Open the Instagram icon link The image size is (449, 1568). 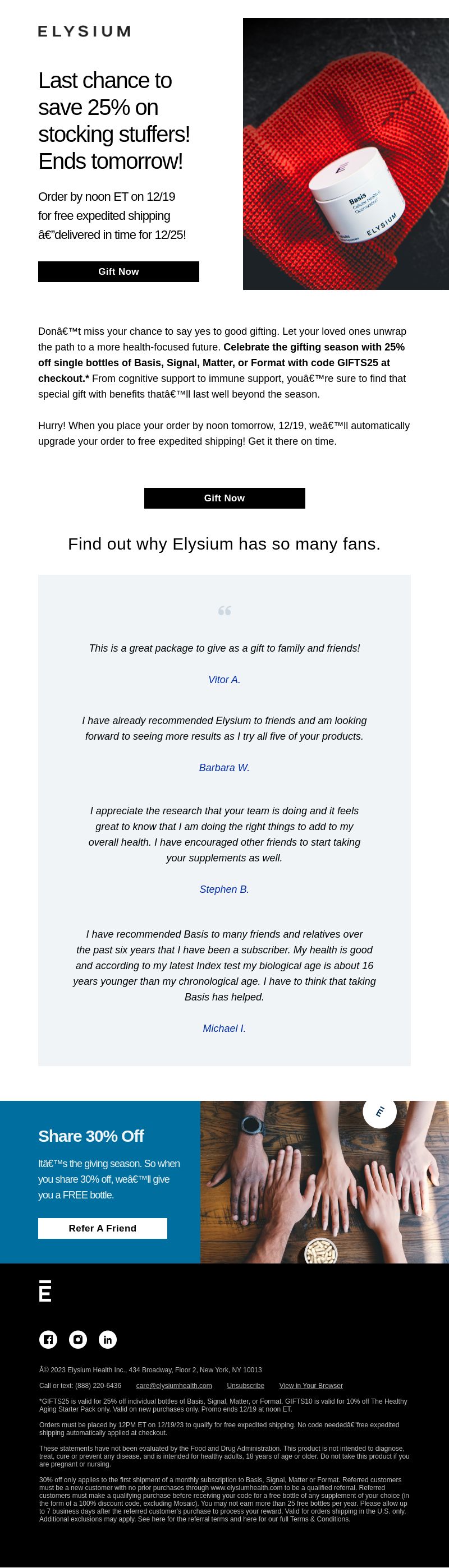pos(78,1339)
